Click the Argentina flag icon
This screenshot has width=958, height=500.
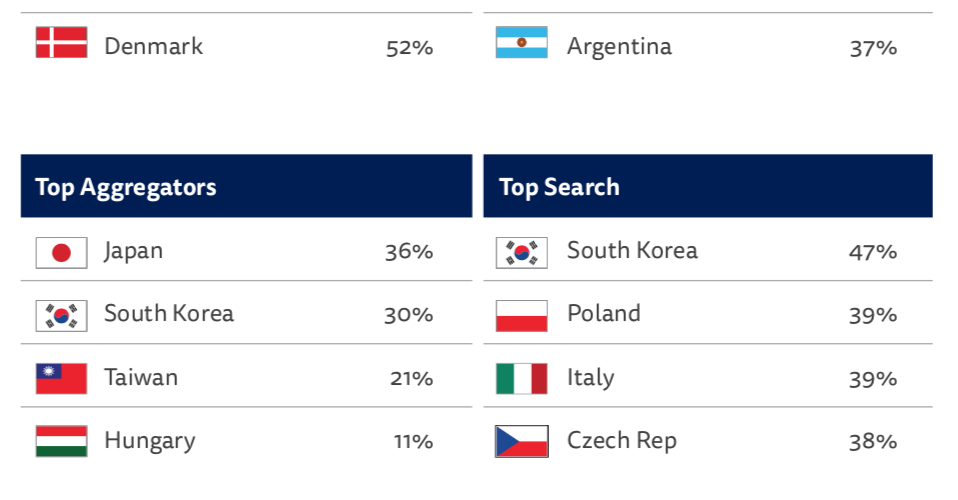tap(522, 42)
